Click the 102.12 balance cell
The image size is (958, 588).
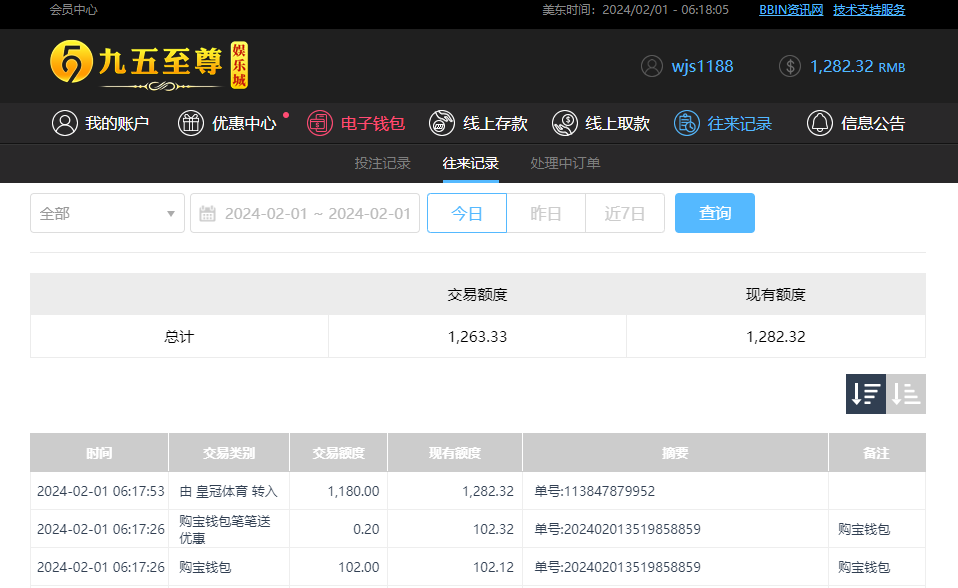point(455,567)
